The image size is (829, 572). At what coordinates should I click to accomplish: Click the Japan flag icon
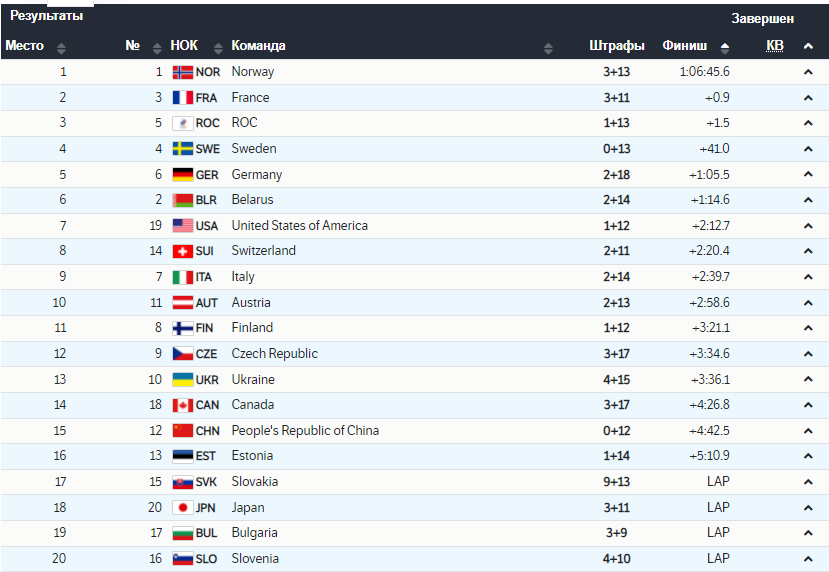(x=182, y=508)
